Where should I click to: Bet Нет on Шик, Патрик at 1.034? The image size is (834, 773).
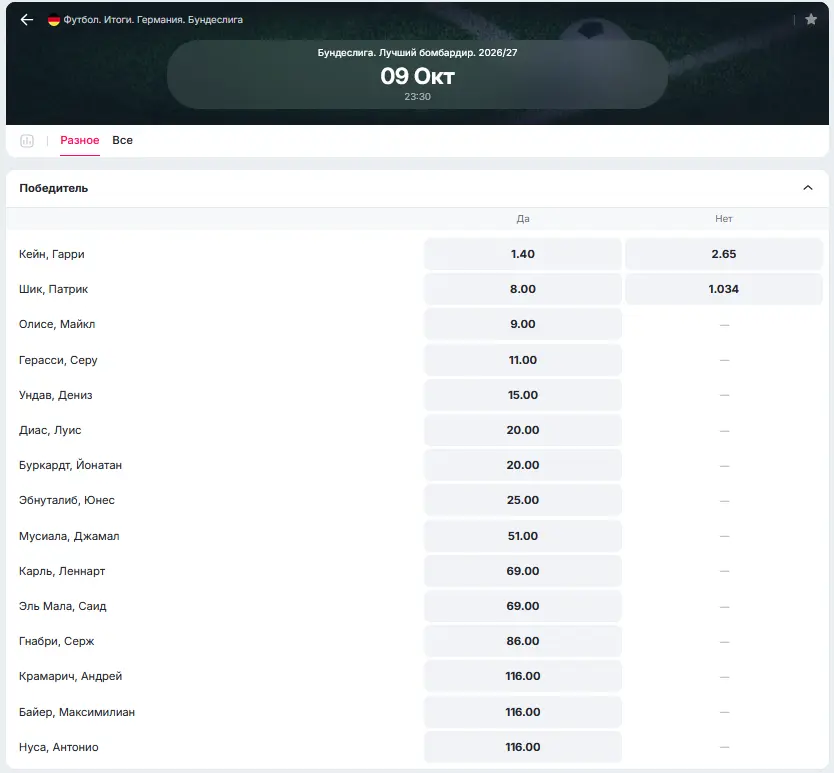[723, 289]
